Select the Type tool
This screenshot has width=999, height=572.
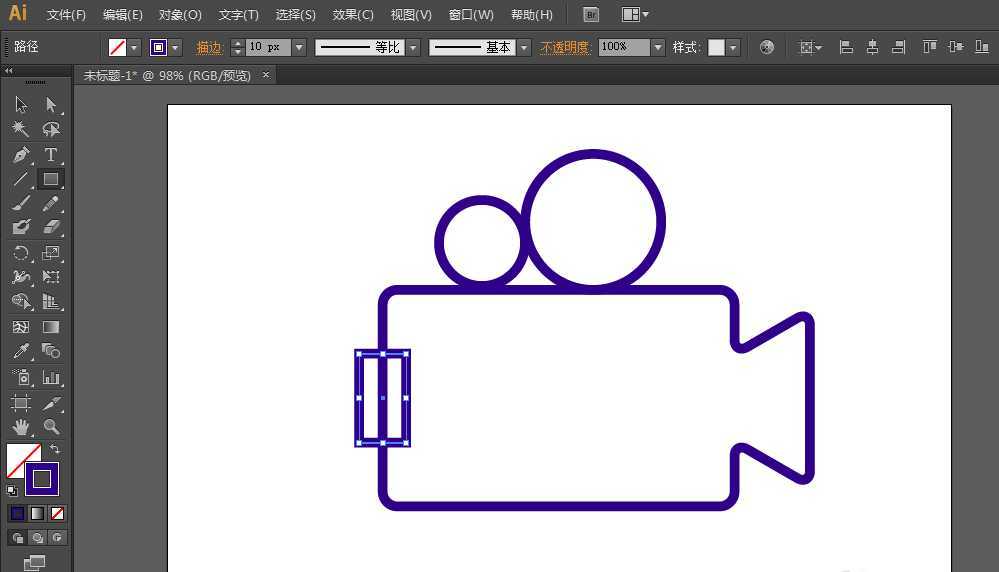click(x=50, y=155)
